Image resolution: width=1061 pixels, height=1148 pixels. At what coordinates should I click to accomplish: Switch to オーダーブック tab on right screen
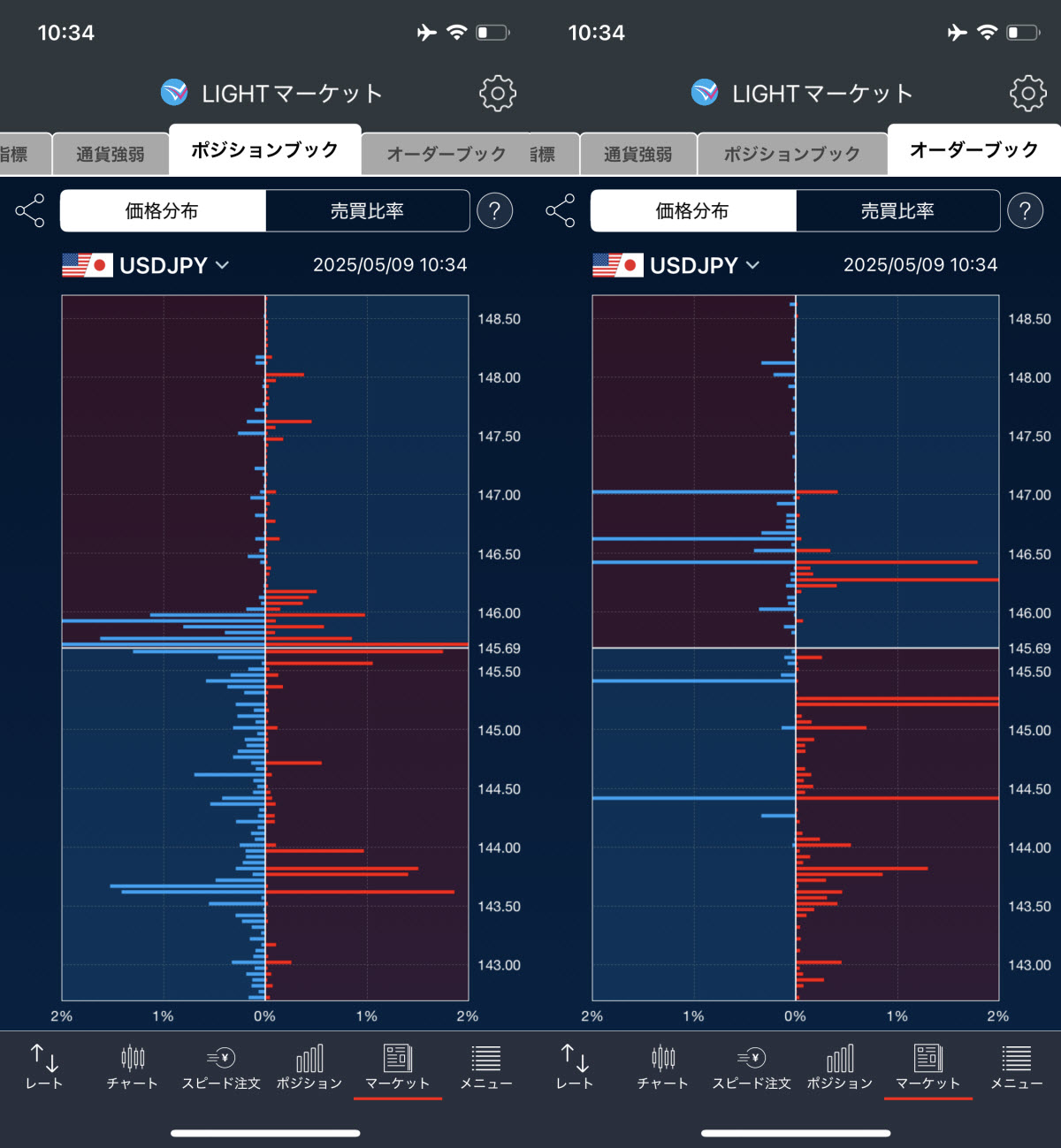[x=974, y=149]
